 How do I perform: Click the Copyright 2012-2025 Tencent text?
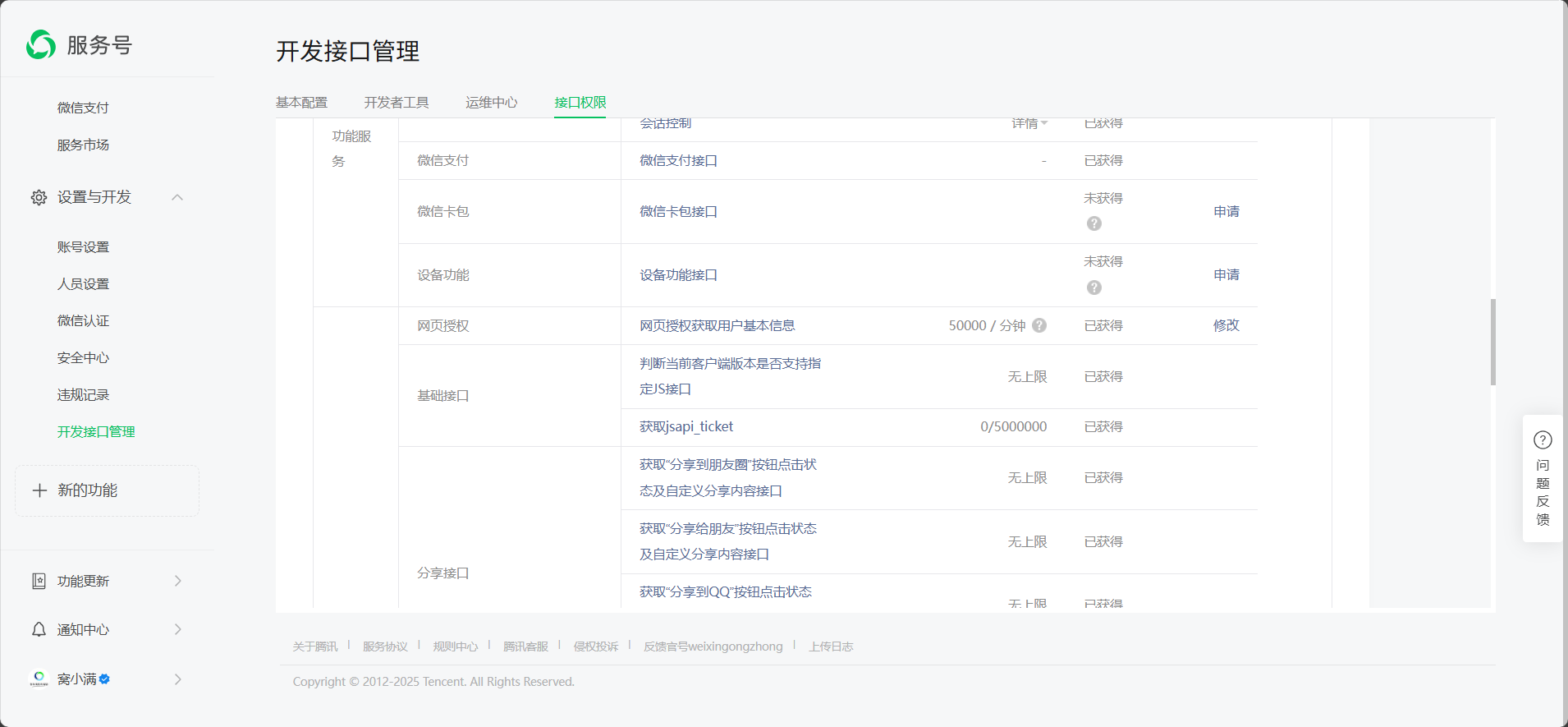coord(433,682)
